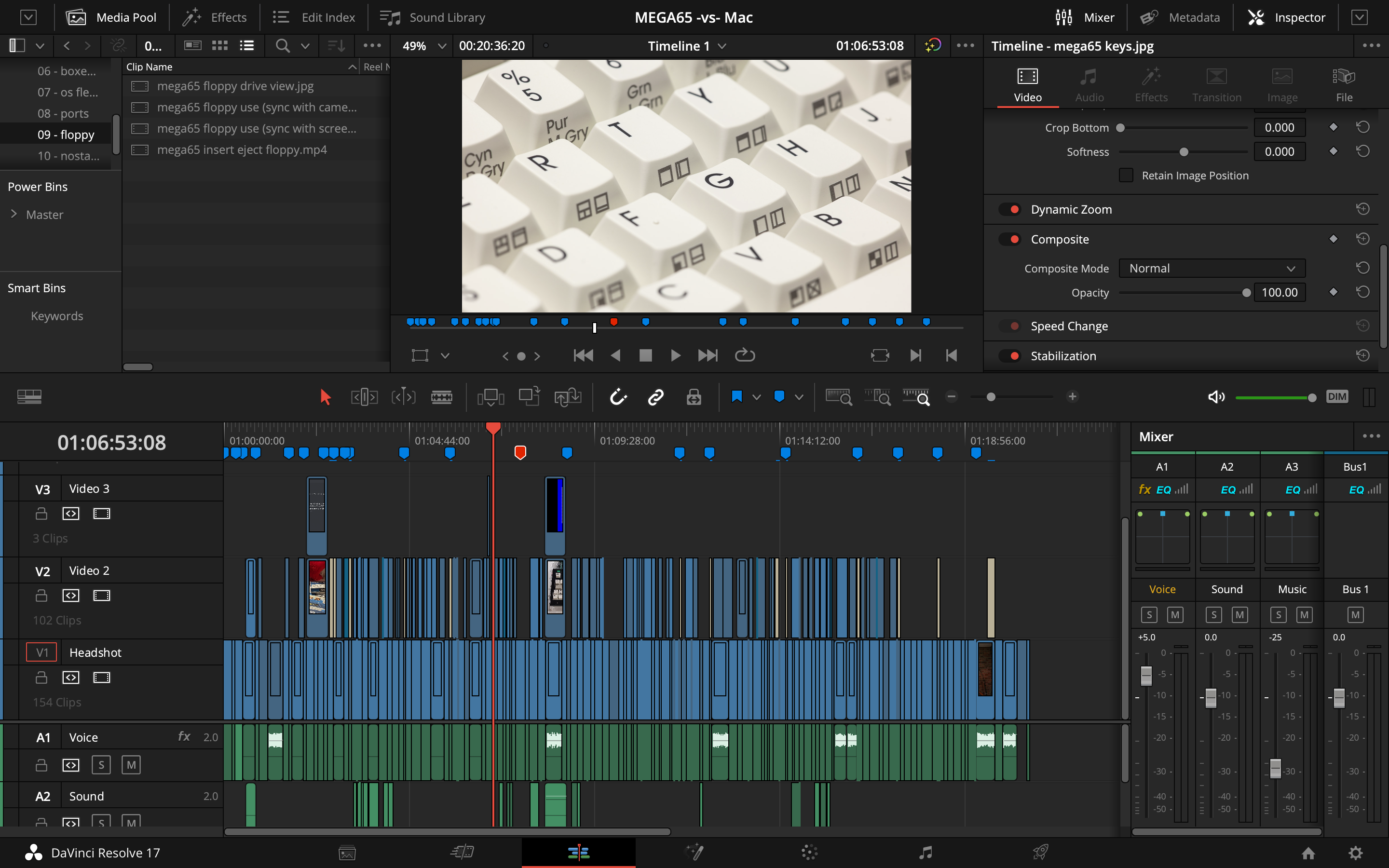Open the Color page icon
This screenshot has width=1389, height=868.
click(x=809, y=853)
